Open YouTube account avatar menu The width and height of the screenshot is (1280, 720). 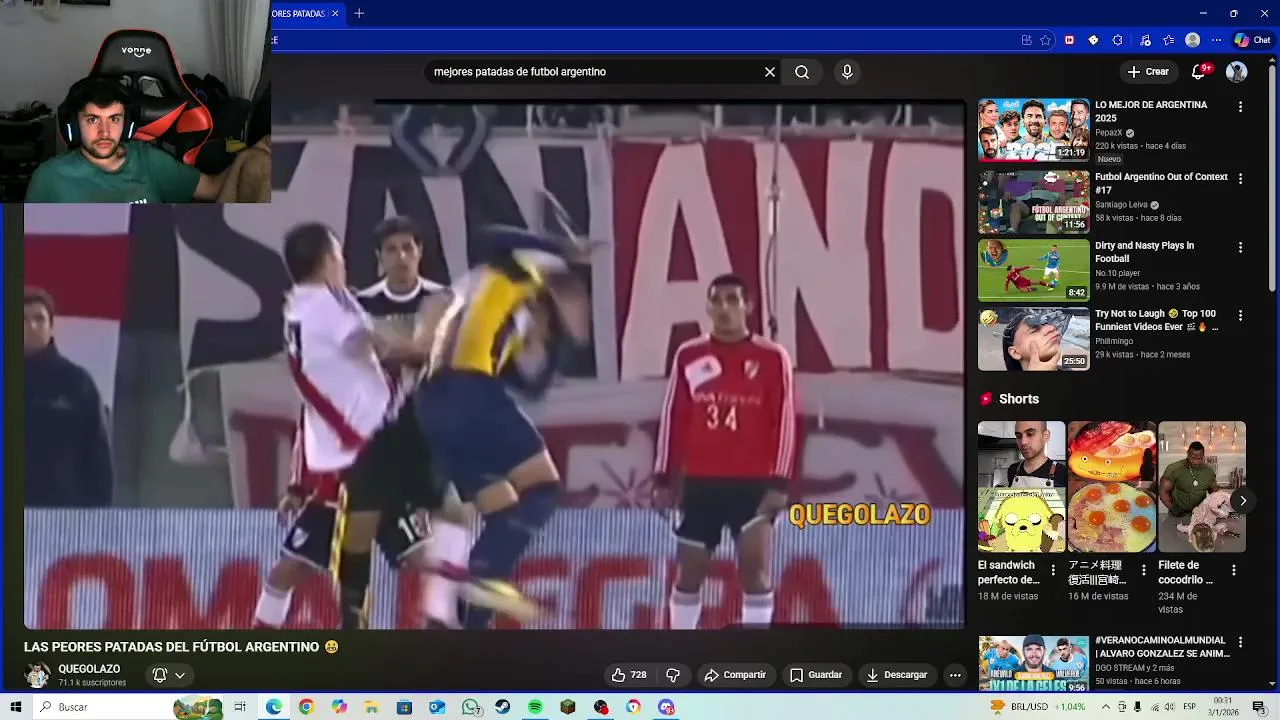(1237, 72)
